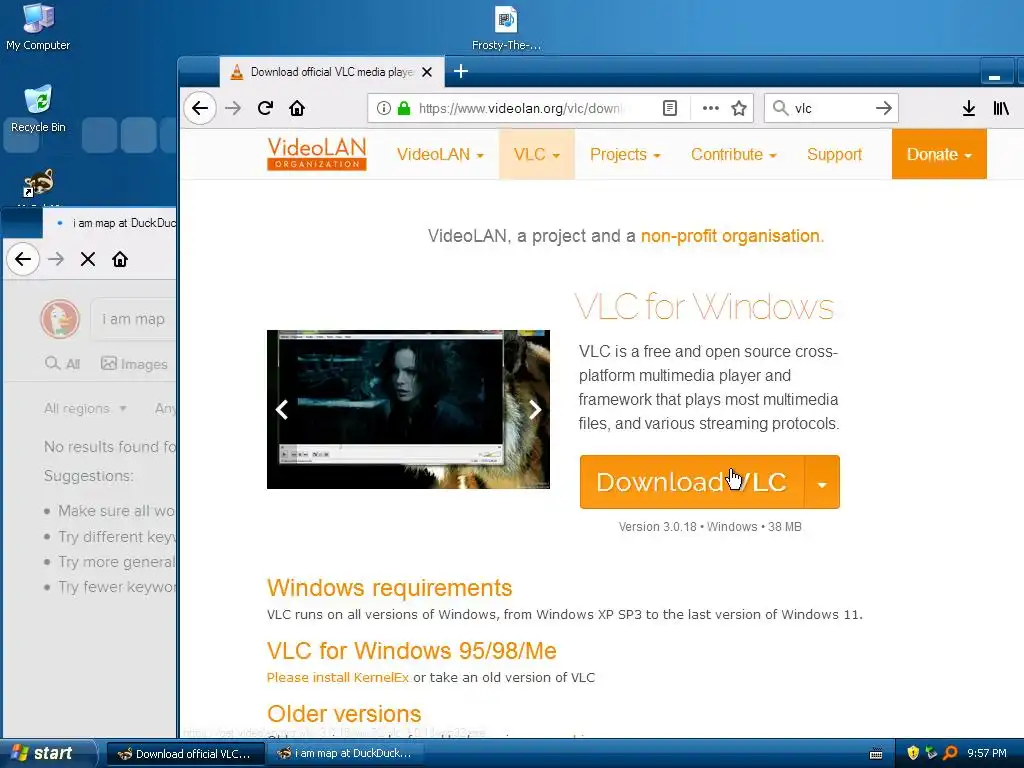1024x768 pixels.
Task: Select the raccoon browser shortcut on desktop
Action: click(x=38, y=184)
